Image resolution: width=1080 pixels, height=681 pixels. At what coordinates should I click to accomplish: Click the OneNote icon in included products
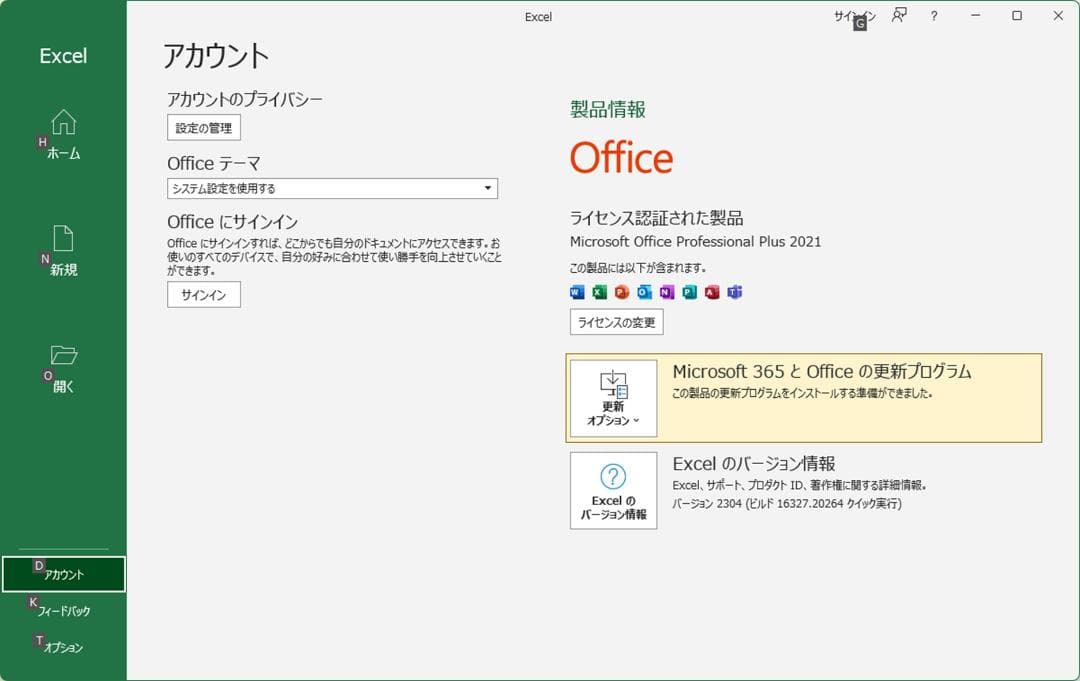665,292
